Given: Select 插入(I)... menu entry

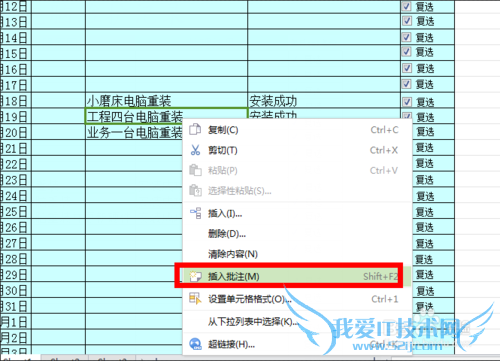Looking at the screenshot, I should [298, 213].
